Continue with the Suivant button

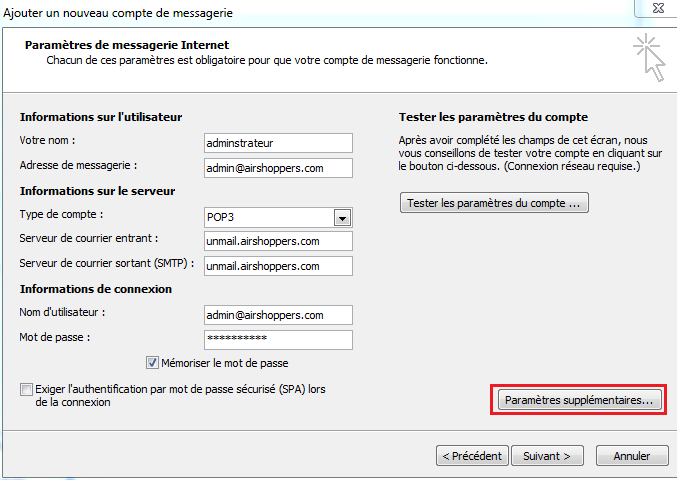547,456
